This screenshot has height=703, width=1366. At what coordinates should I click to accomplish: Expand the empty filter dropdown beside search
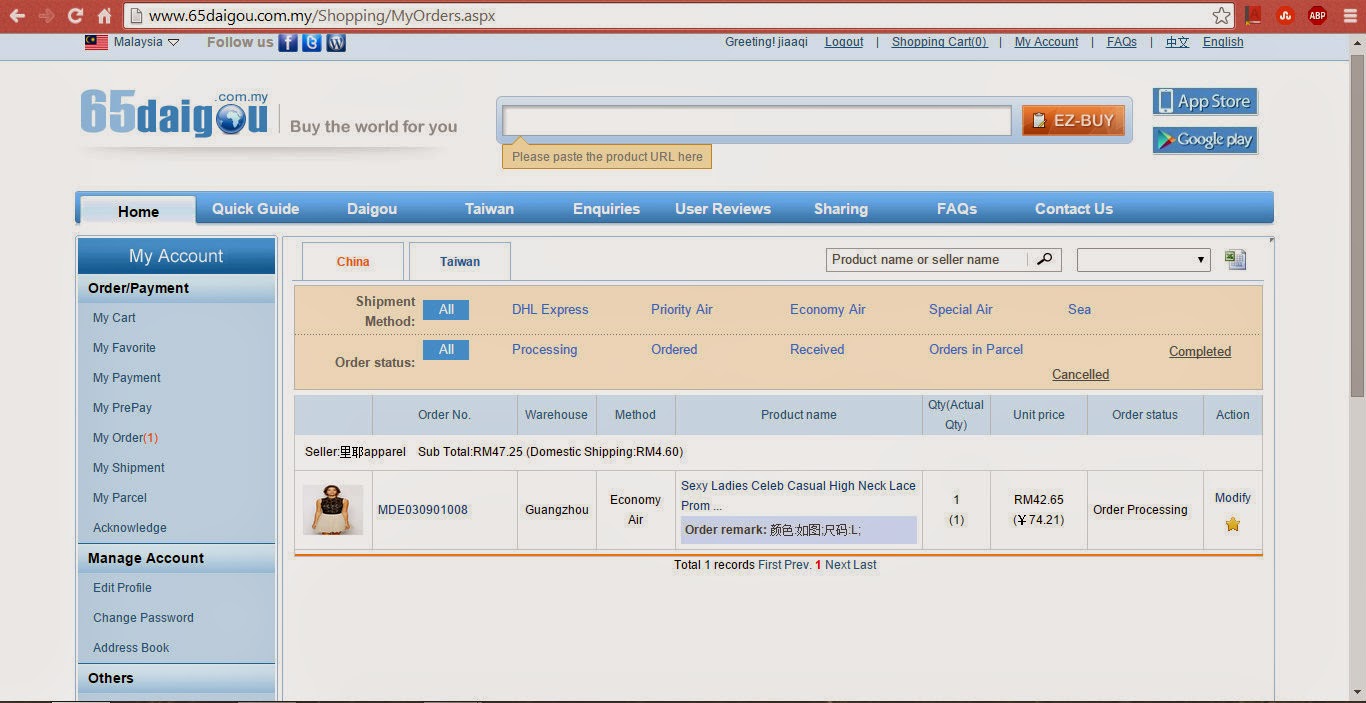(x=1143, y=260)
